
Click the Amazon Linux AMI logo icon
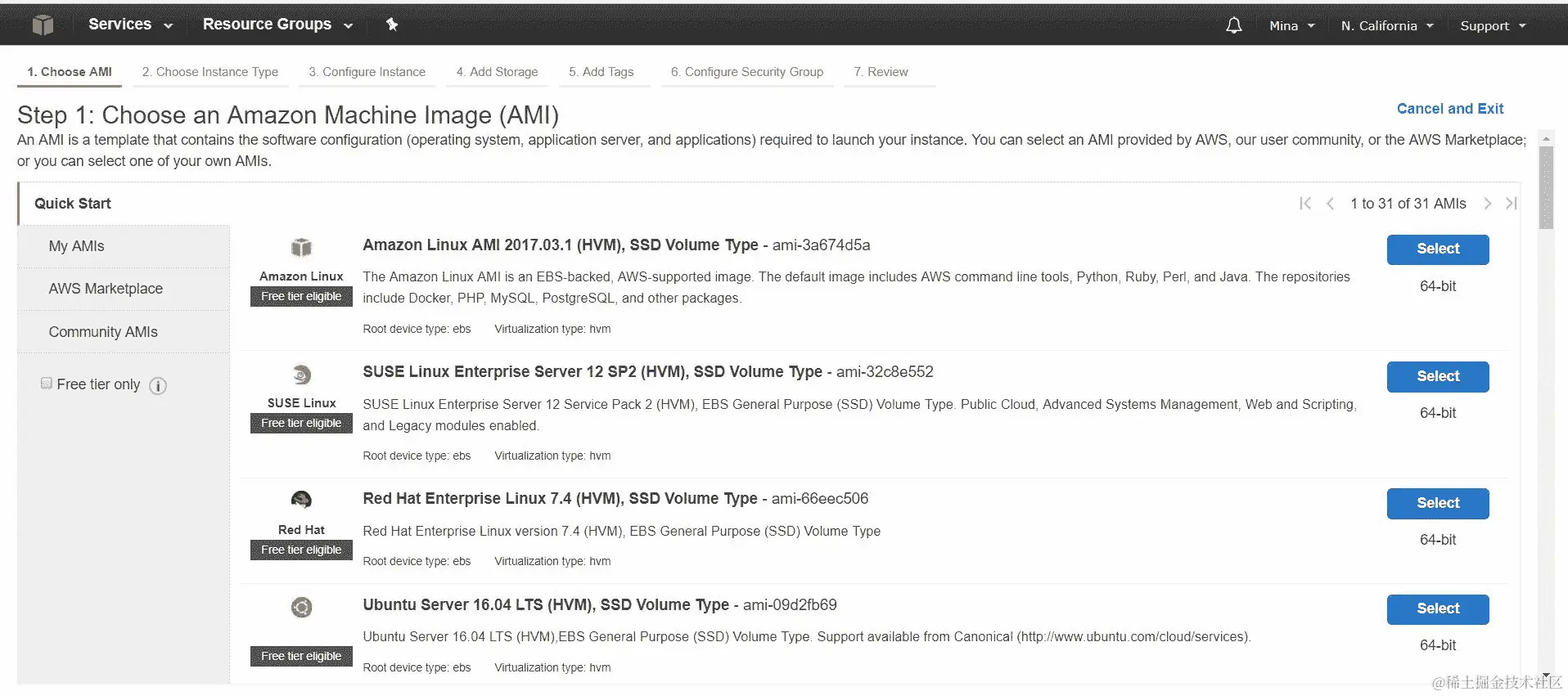tap(301, 247)
